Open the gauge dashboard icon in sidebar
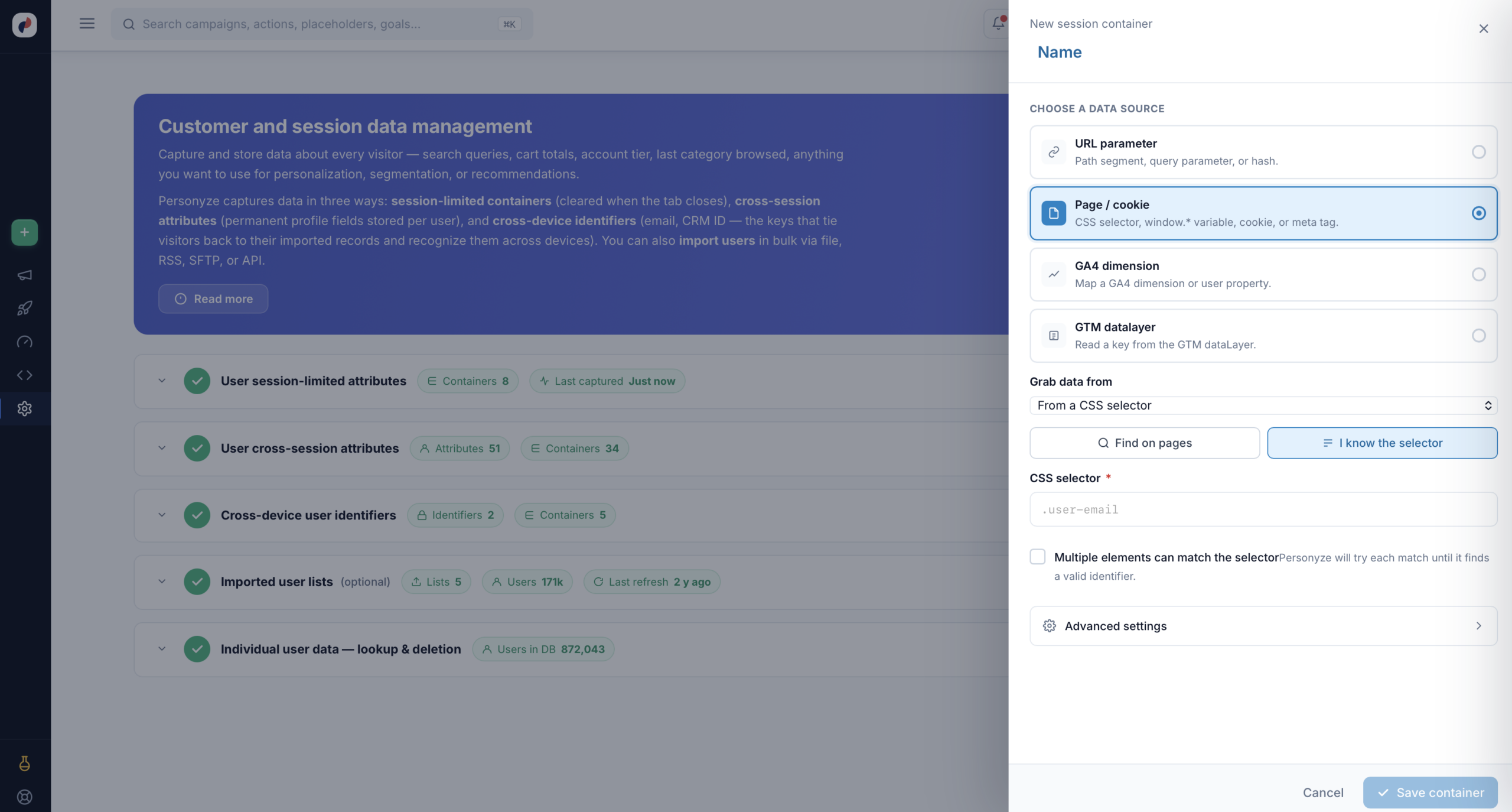Screen dimensions: 1512x812 click(24, 342)
